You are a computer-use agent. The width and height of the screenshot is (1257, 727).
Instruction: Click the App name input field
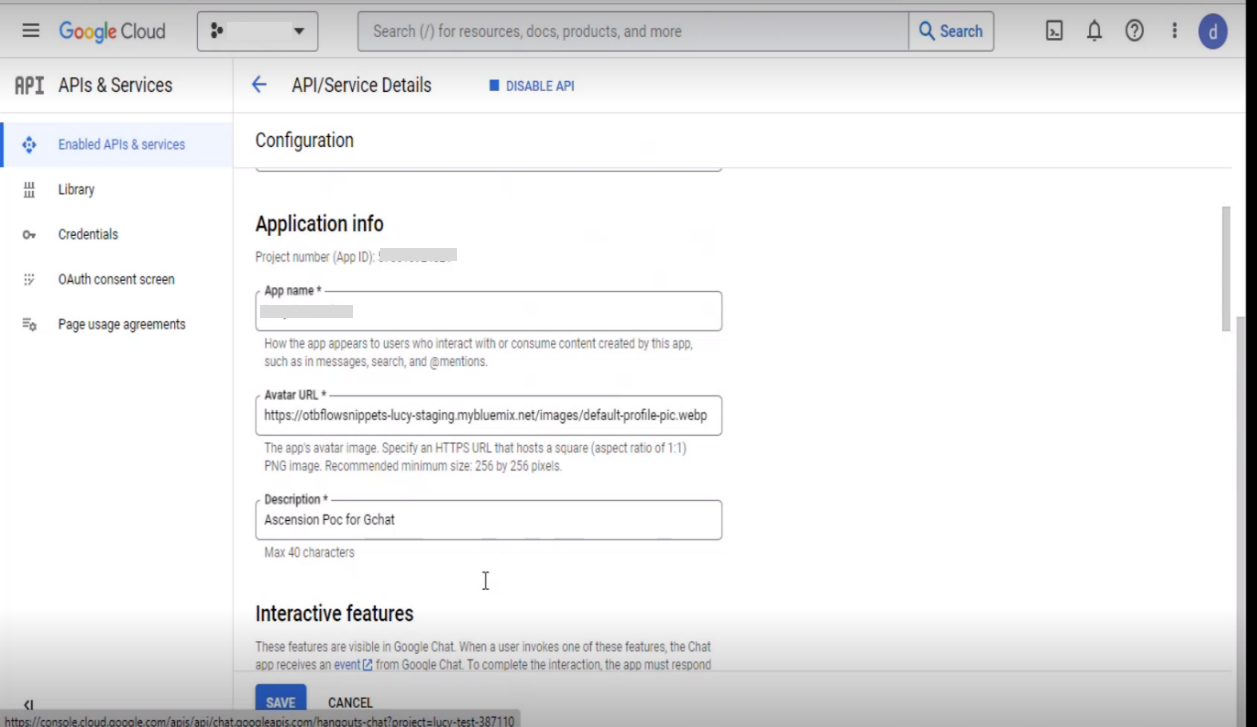pyautogui.click(x=488, y=311)
